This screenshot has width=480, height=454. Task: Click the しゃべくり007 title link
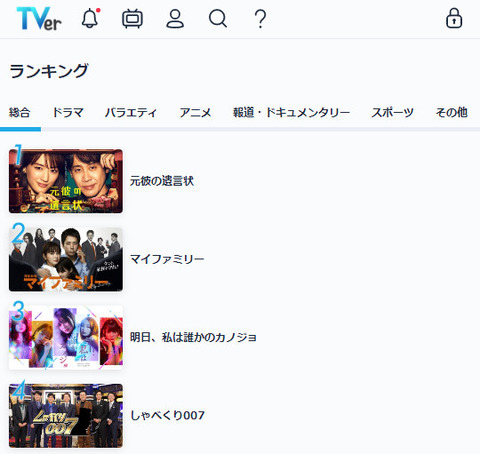point(167,415)
